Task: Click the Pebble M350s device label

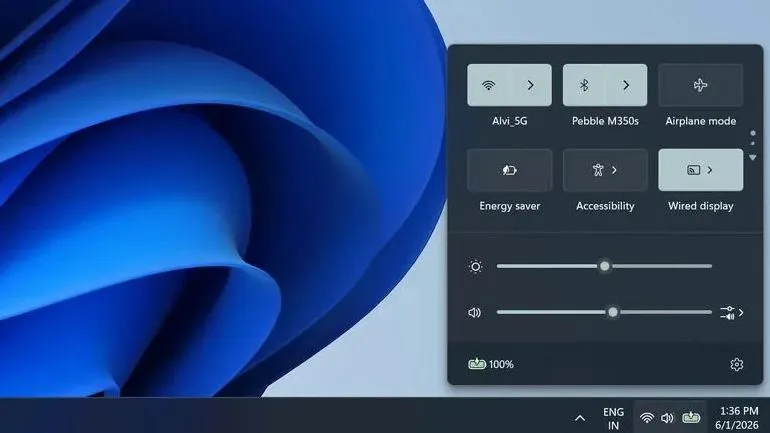Action: point(605,121)
